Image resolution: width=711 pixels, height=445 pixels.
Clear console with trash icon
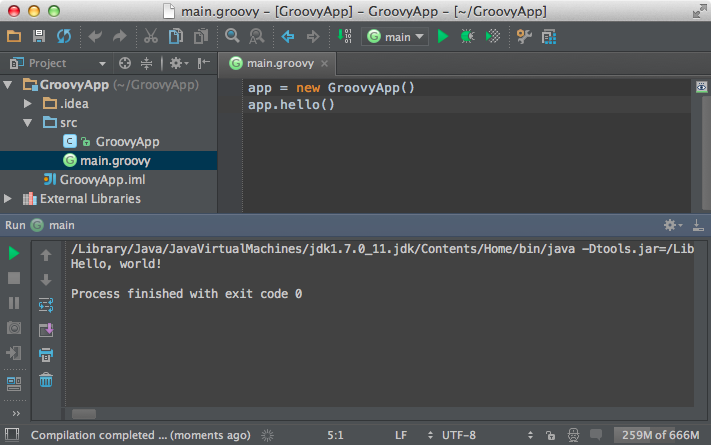click(46, 380)
